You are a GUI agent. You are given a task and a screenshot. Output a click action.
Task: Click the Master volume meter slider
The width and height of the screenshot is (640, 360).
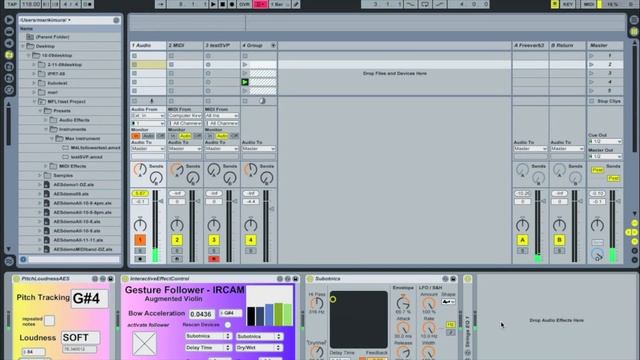612,226
